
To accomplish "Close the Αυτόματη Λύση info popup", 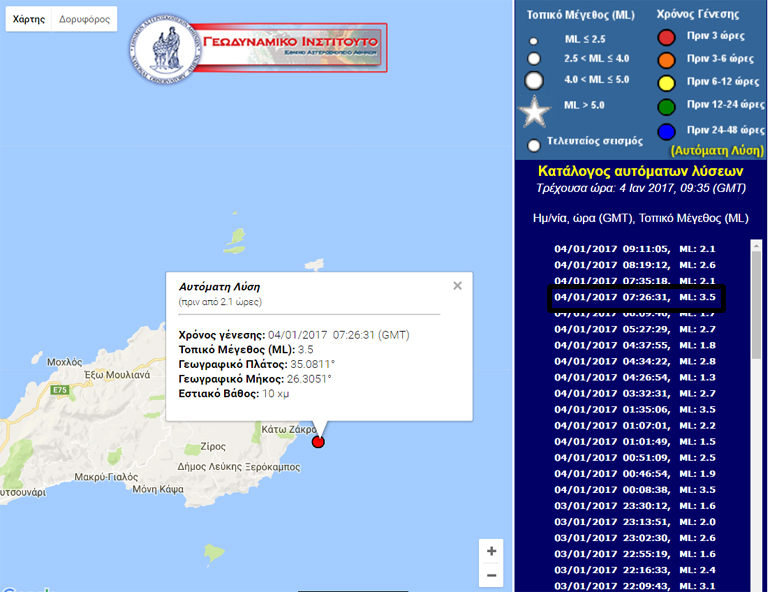I will pos(457,286).
